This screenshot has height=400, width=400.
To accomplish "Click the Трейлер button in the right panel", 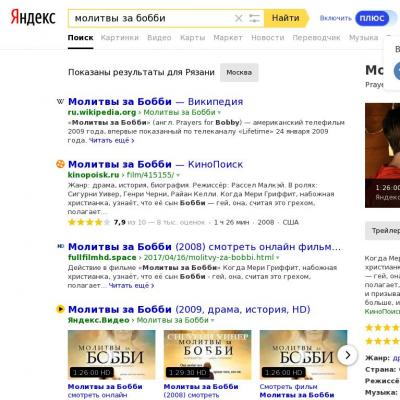I will pyautogui.click(x=383, y=231).
